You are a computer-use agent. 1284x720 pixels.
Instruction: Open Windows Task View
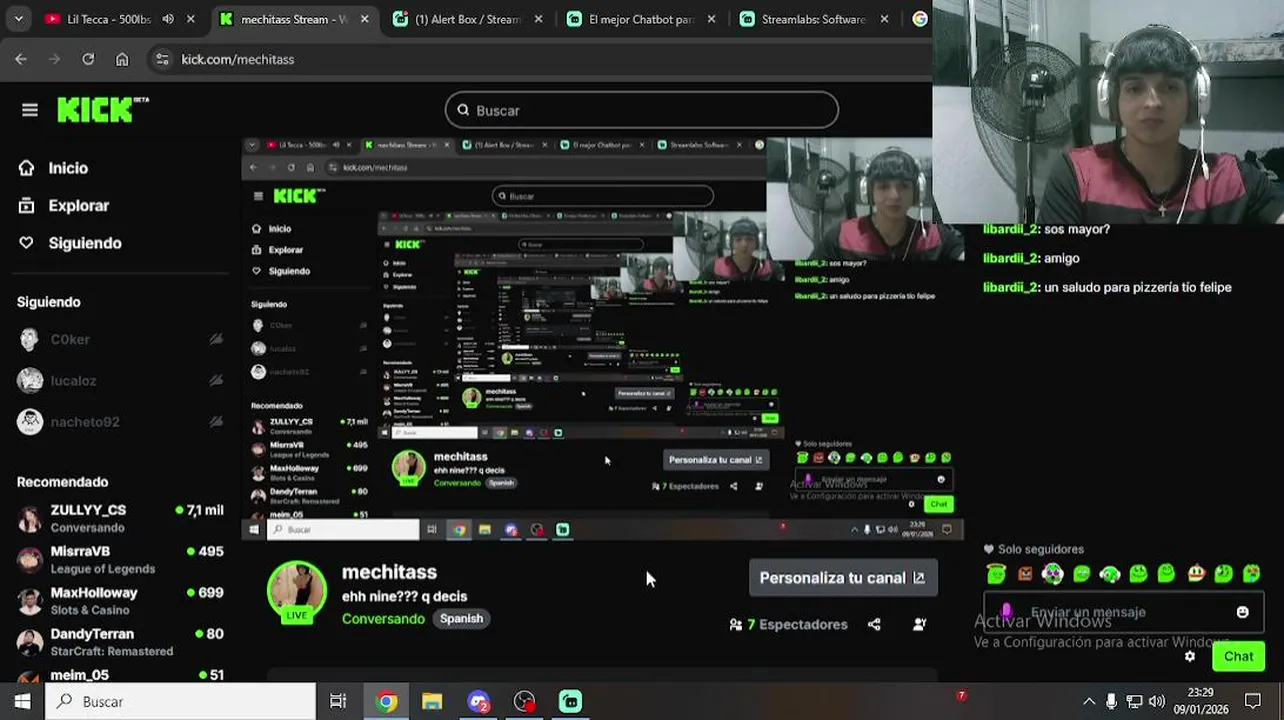pyautogui.click(x=338, y=701)
